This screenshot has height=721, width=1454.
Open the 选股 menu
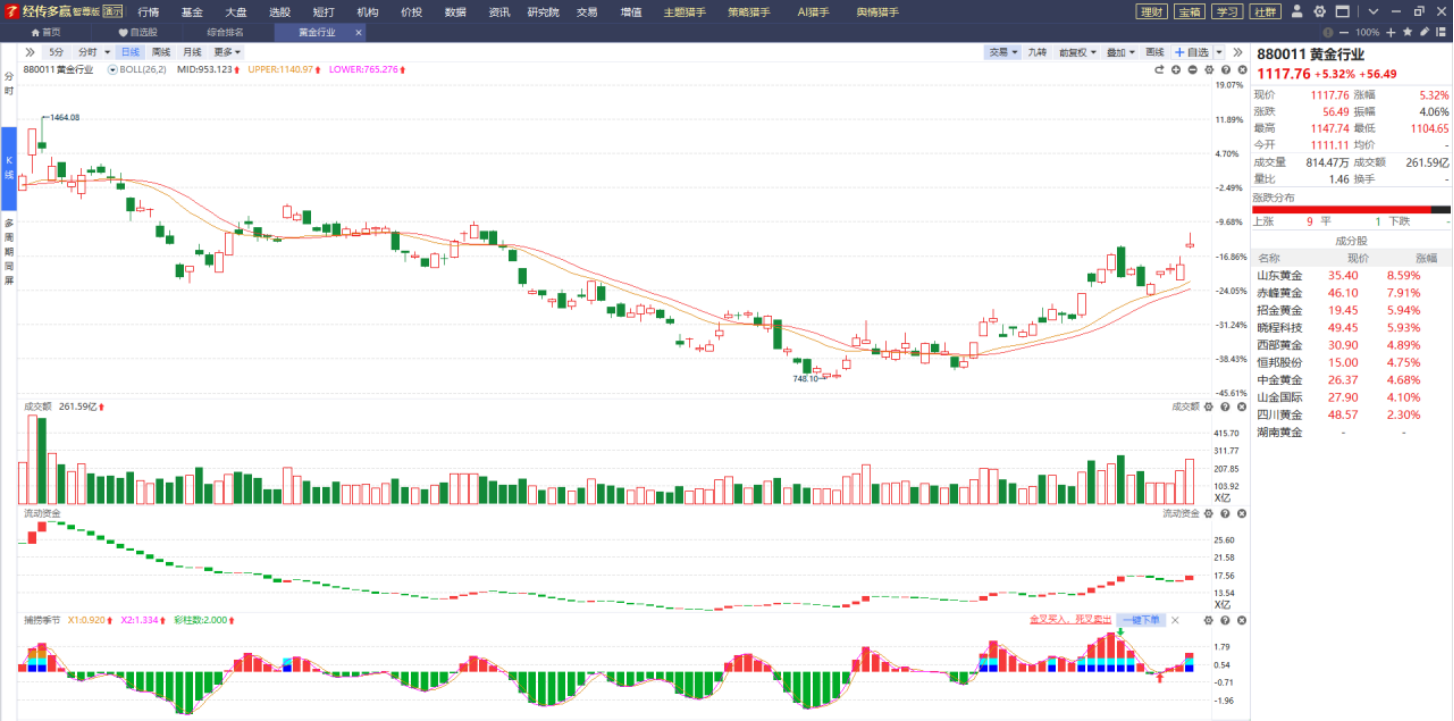click(280, 12)
